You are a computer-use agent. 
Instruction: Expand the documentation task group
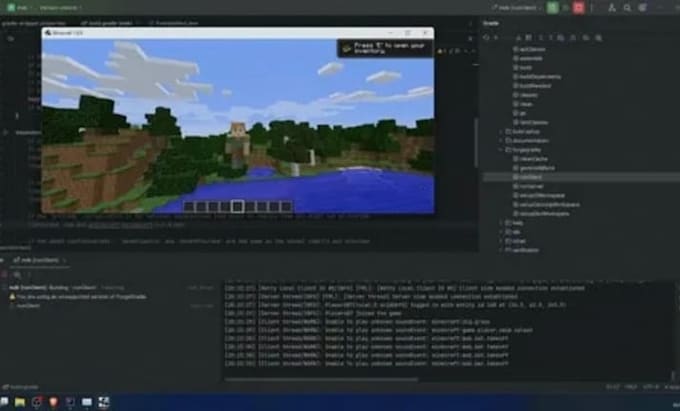[500, 140]
